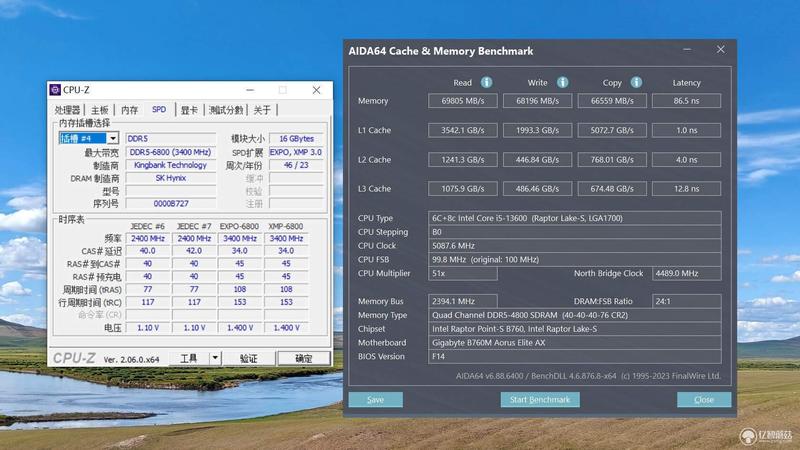Click L2 Cache Copy value 768.01 GB/s

pyautogui.click(x=612, y=160)
